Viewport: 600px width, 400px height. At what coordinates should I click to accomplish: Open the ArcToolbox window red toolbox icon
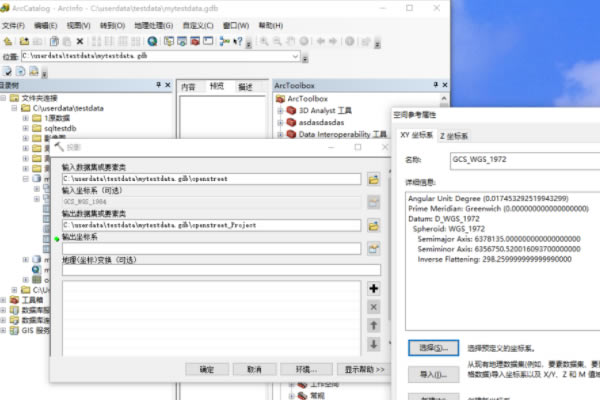point(195,41)
